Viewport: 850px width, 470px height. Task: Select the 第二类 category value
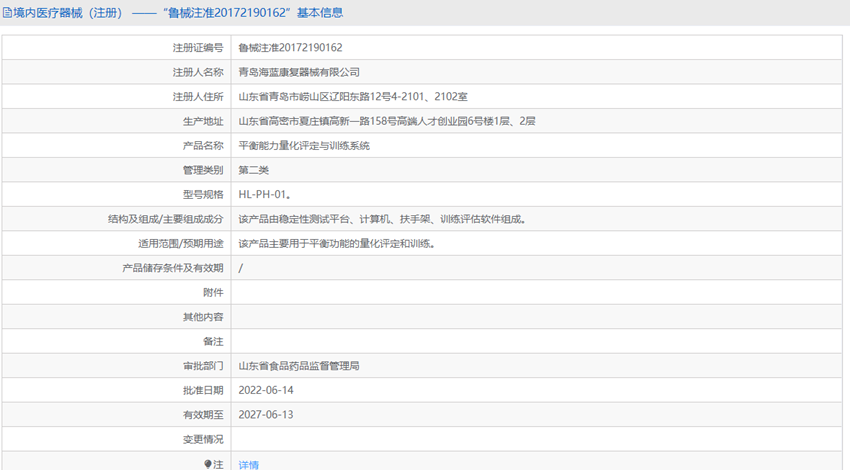254,170
